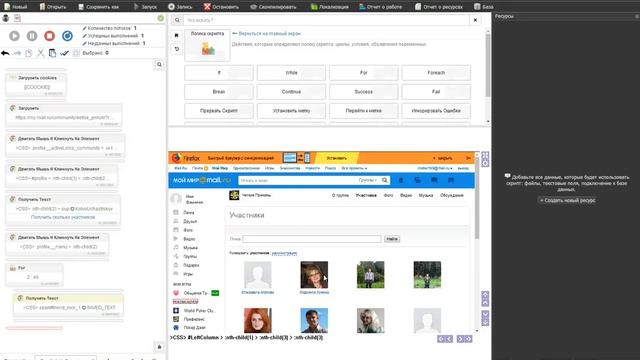Click the action list vertical scrollbar
Image resolution: width=640 pixels, height=360 pixels.
(487, 65)
